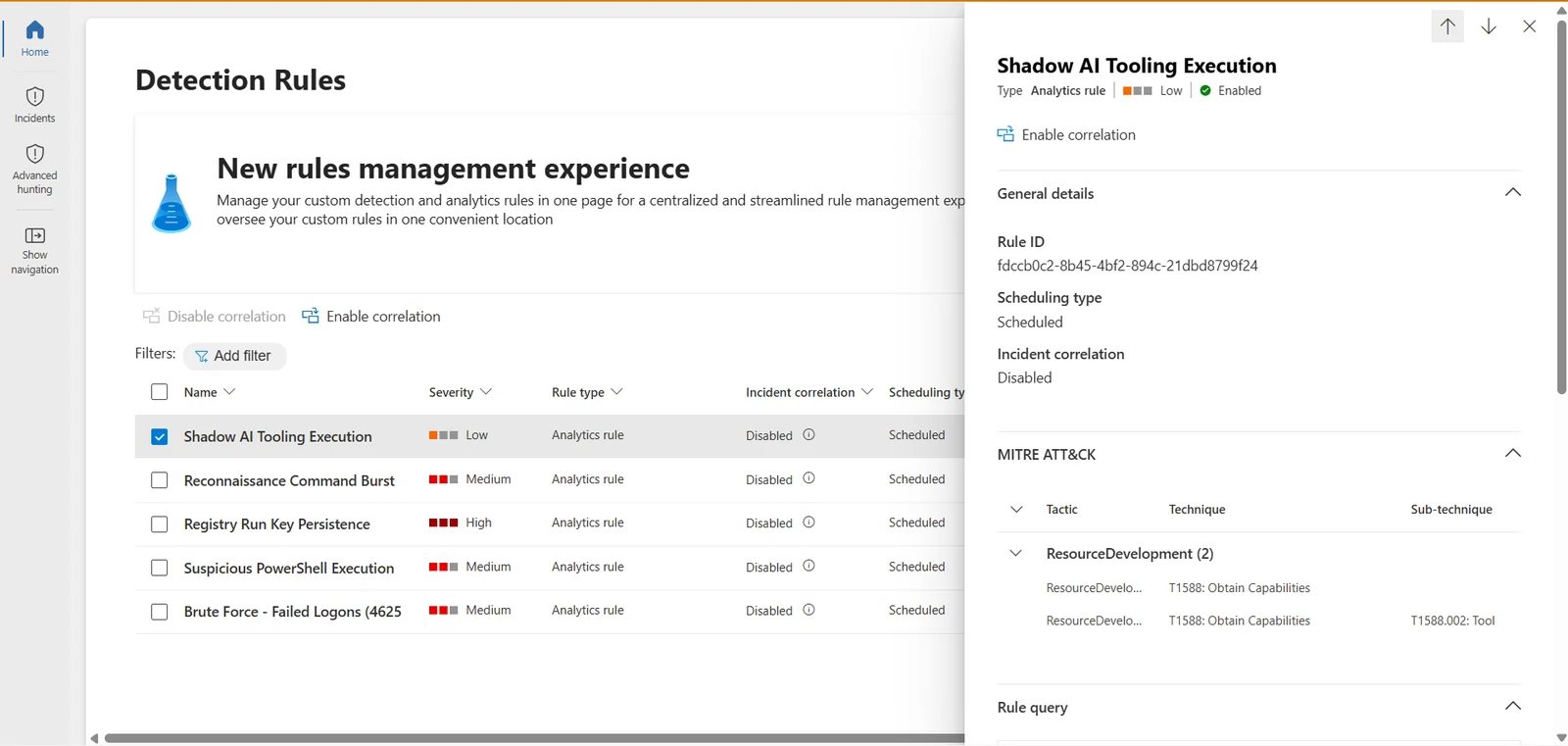The height and width of the screenshot is (746, 1568).
Task: Collapse the MITRE ATT&CK section
Action: click(1513, 453)
